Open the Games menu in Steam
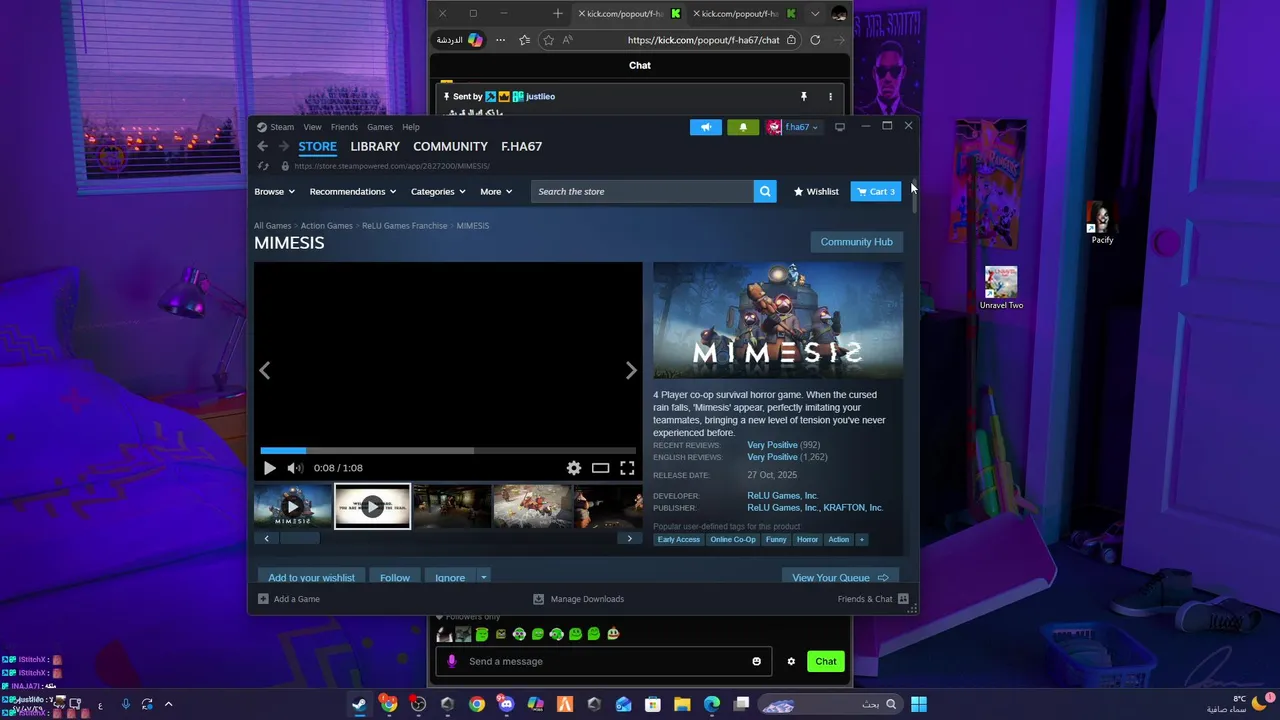Viewport: 1280px width, 720px height. pyautogui.click(x=380, y=127)
